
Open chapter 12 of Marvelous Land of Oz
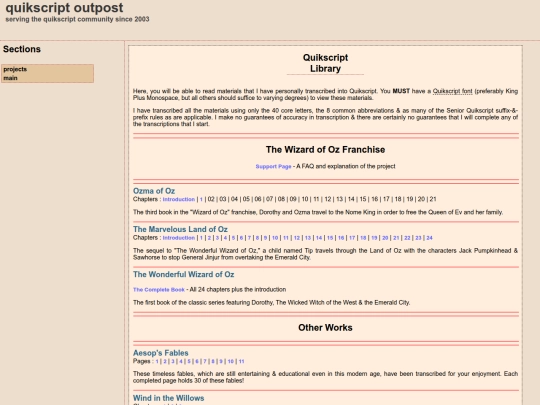(x=297, y=238)
